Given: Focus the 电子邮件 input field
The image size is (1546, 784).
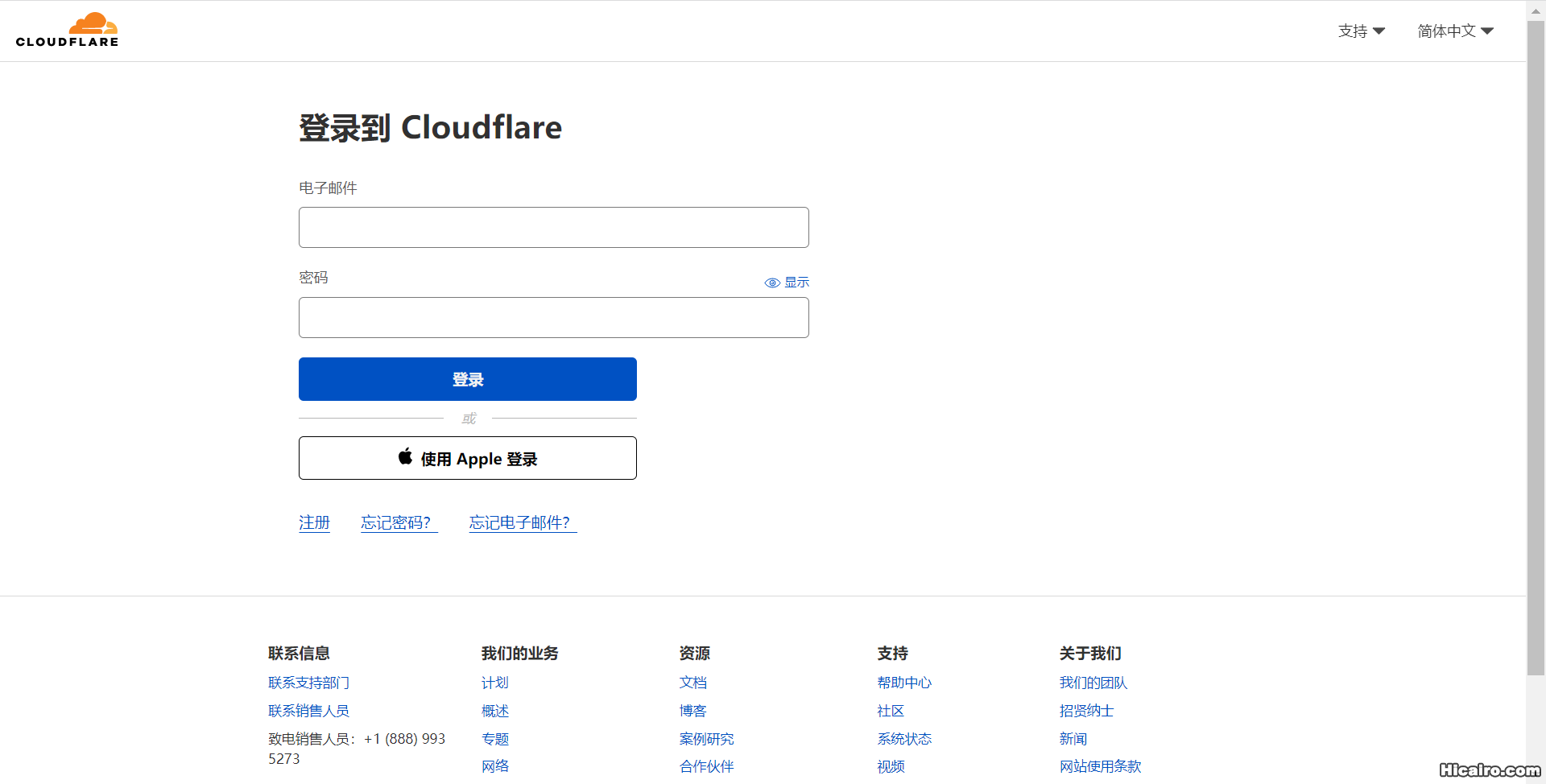Looking at the screenshot, I should pyautogui.click(x=553, y=227).
